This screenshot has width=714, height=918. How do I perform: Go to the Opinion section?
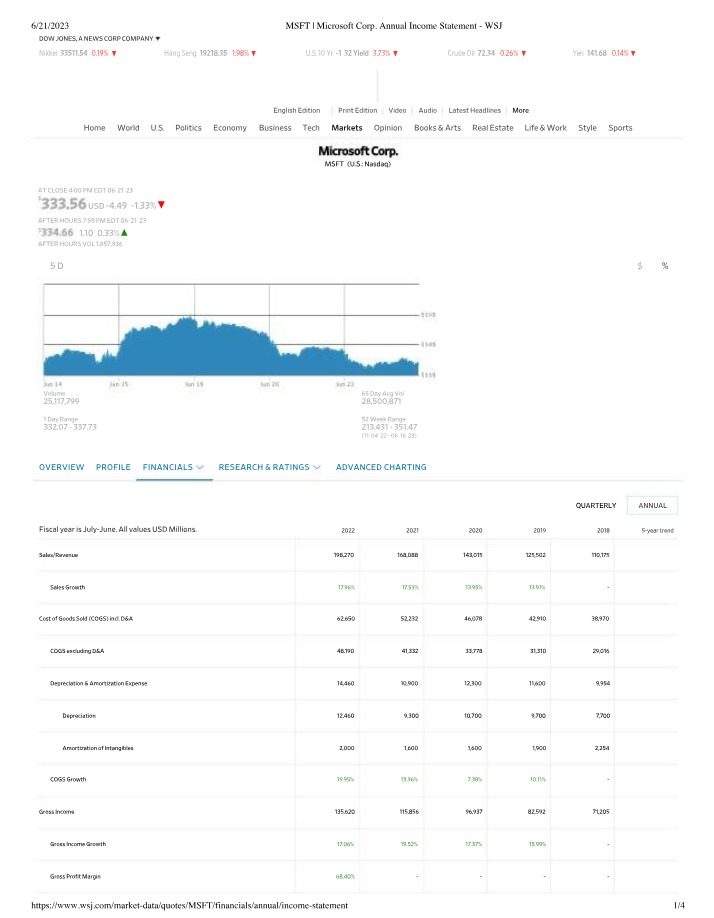(388, 128)
